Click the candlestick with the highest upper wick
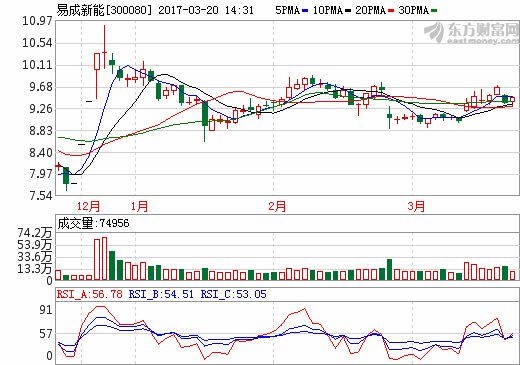The image size is (520, 365). click(x=104, y=47)
